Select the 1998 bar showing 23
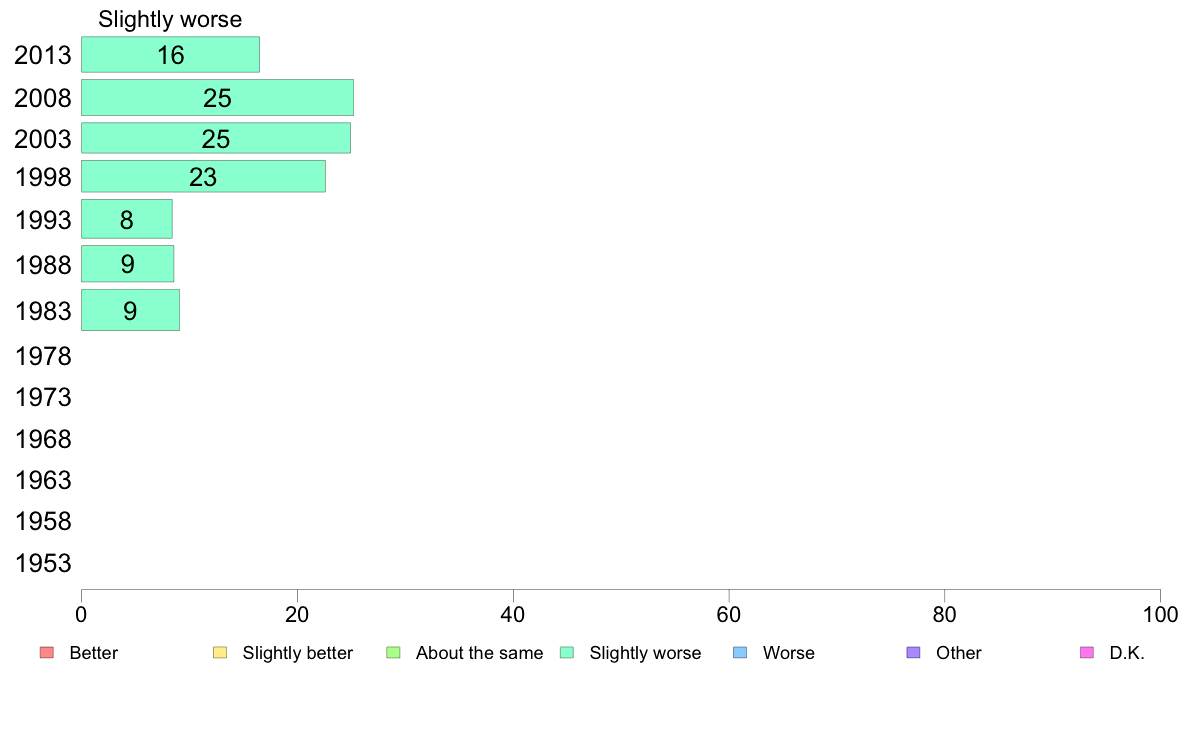Viewport: 1188px width, 736px height. point(204,177)
